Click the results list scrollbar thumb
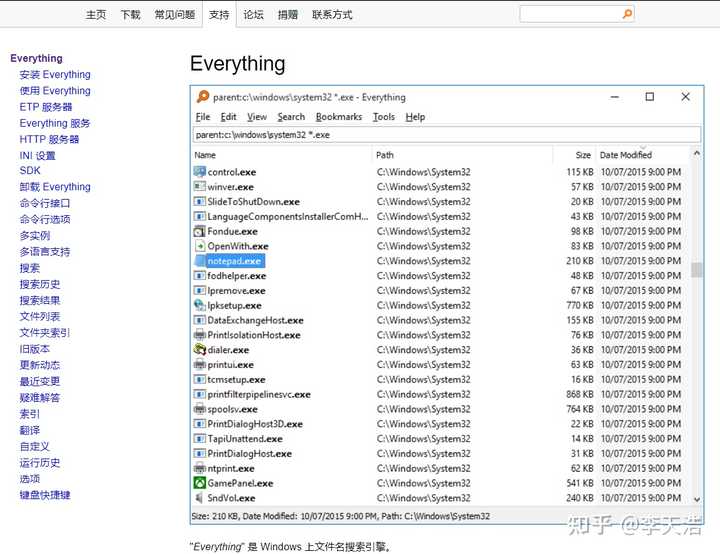 coord(697,270)
